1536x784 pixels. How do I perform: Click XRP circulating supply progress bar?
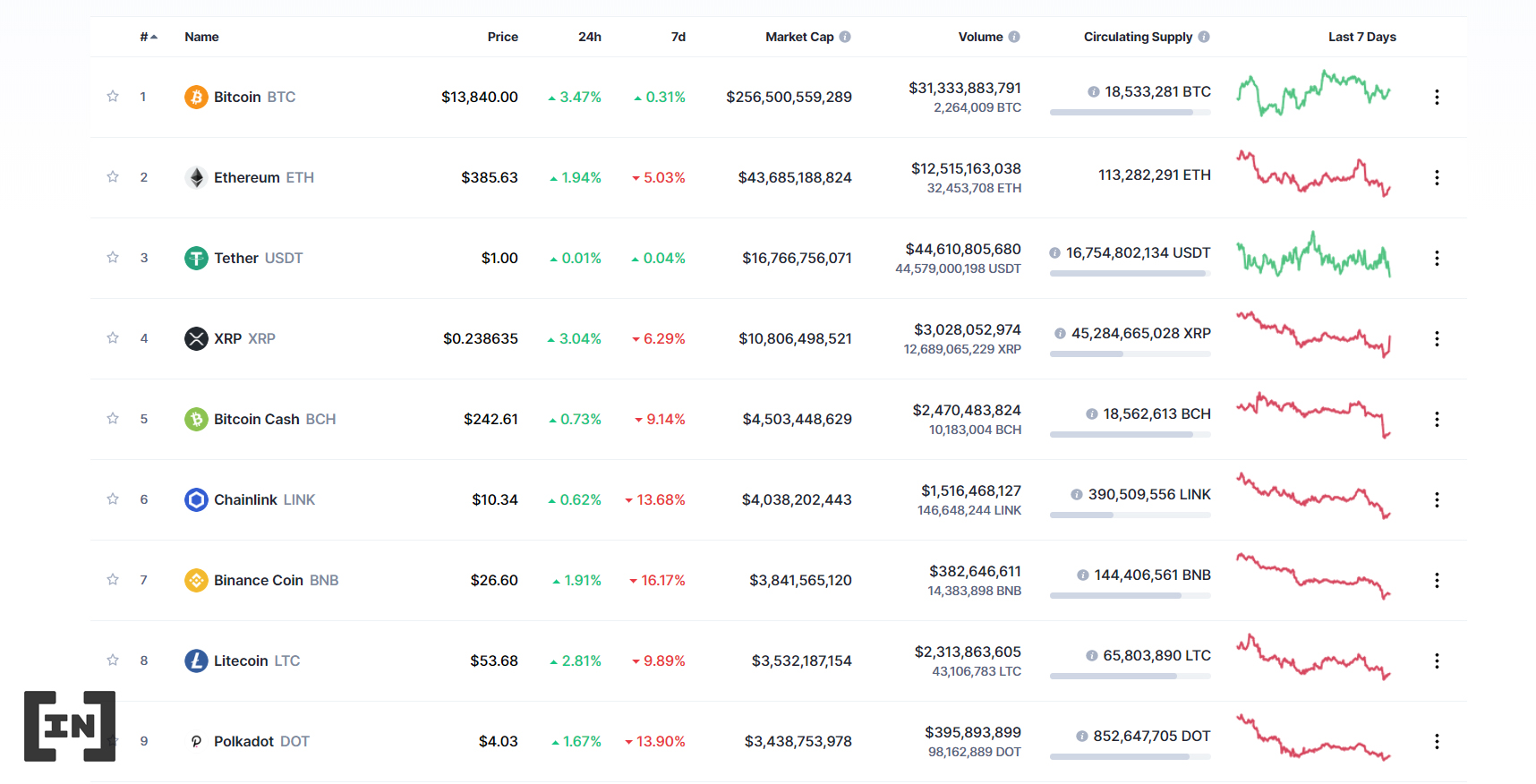pyautogui.click(x=1131, y=354)
